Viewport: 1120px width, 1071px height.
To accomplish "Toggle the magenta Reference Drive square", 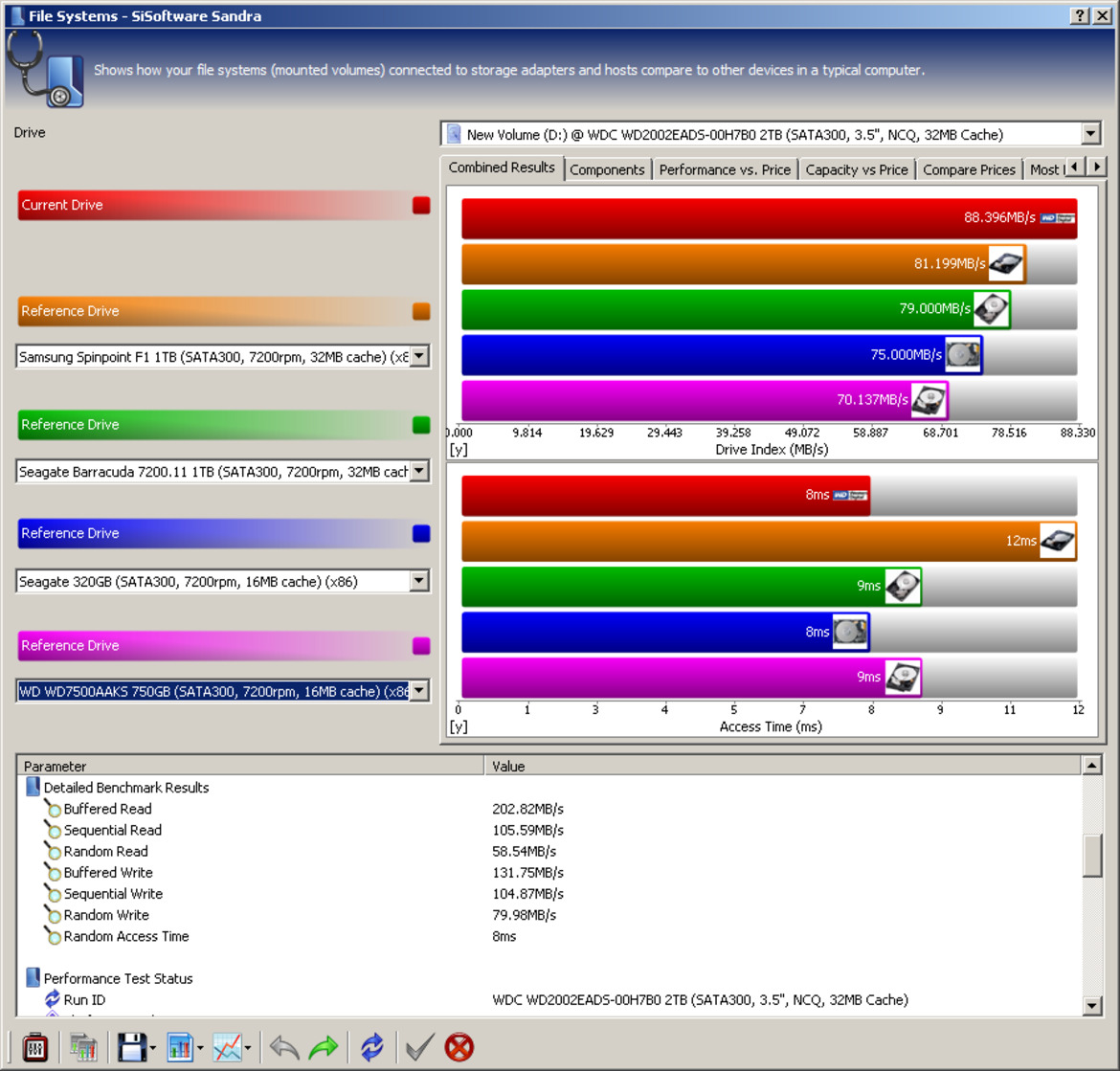I will 421,645.
